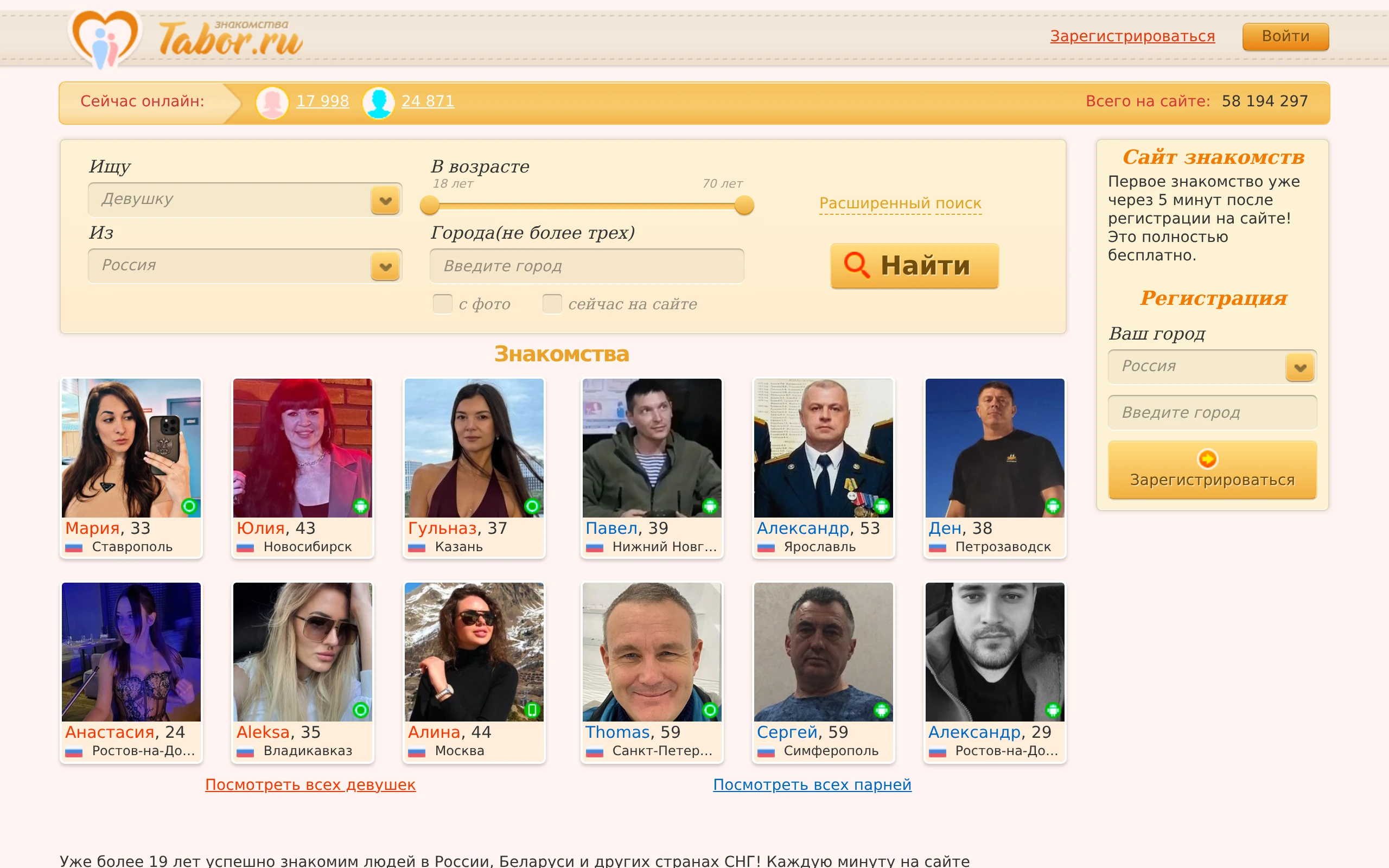Click Russian flag next to Новосибирск
1389x868 pixels.
coord(245,547)
